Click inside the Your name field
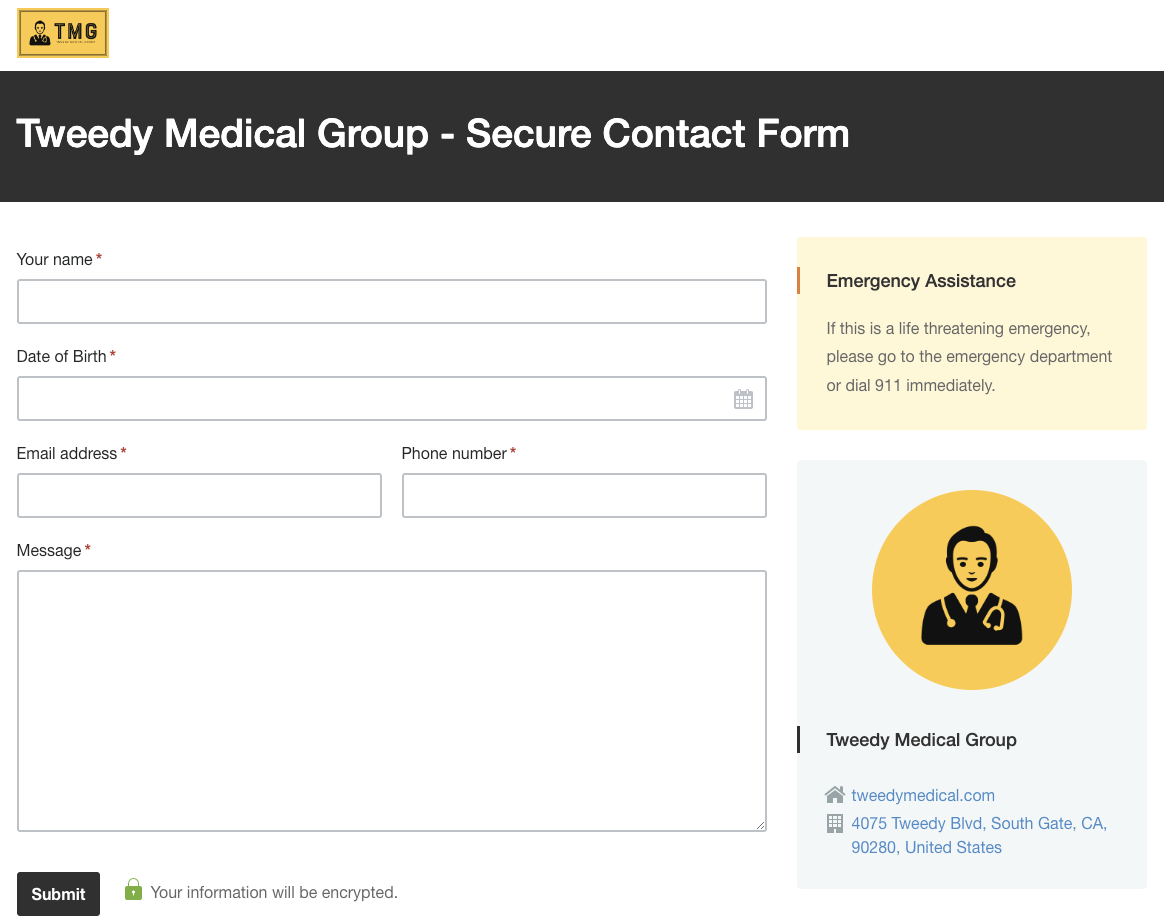1164x924 pixels. 391,301
